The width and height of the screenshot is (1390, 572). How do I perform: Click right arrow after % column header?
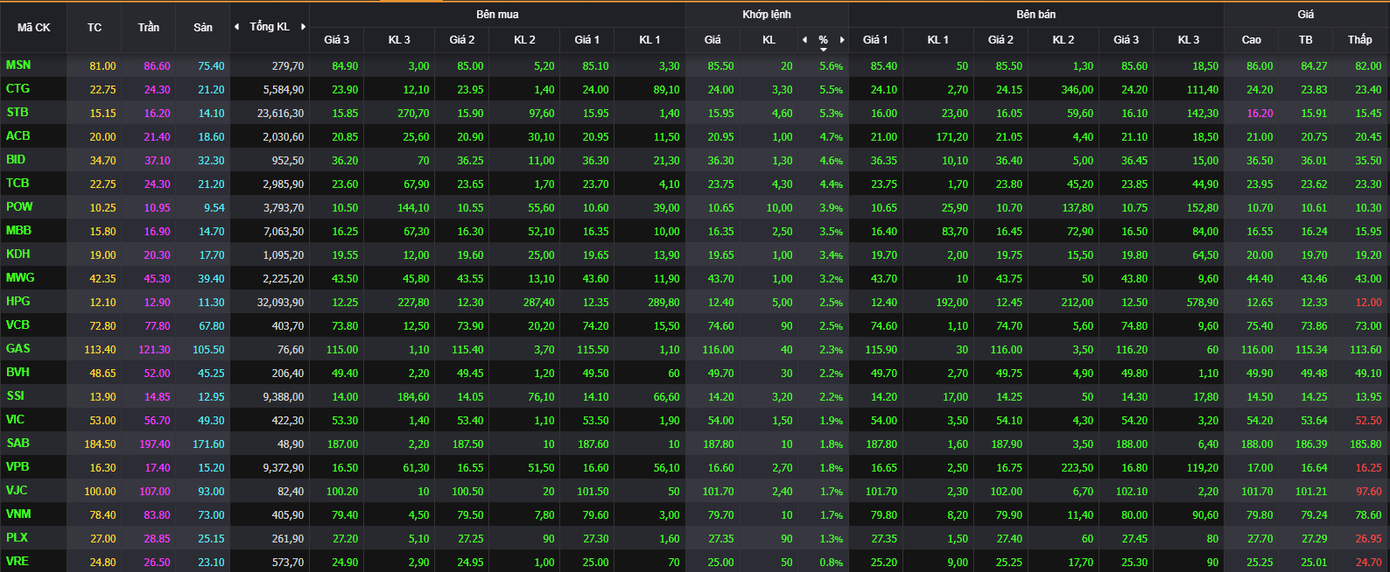click(x=842, y=40)
